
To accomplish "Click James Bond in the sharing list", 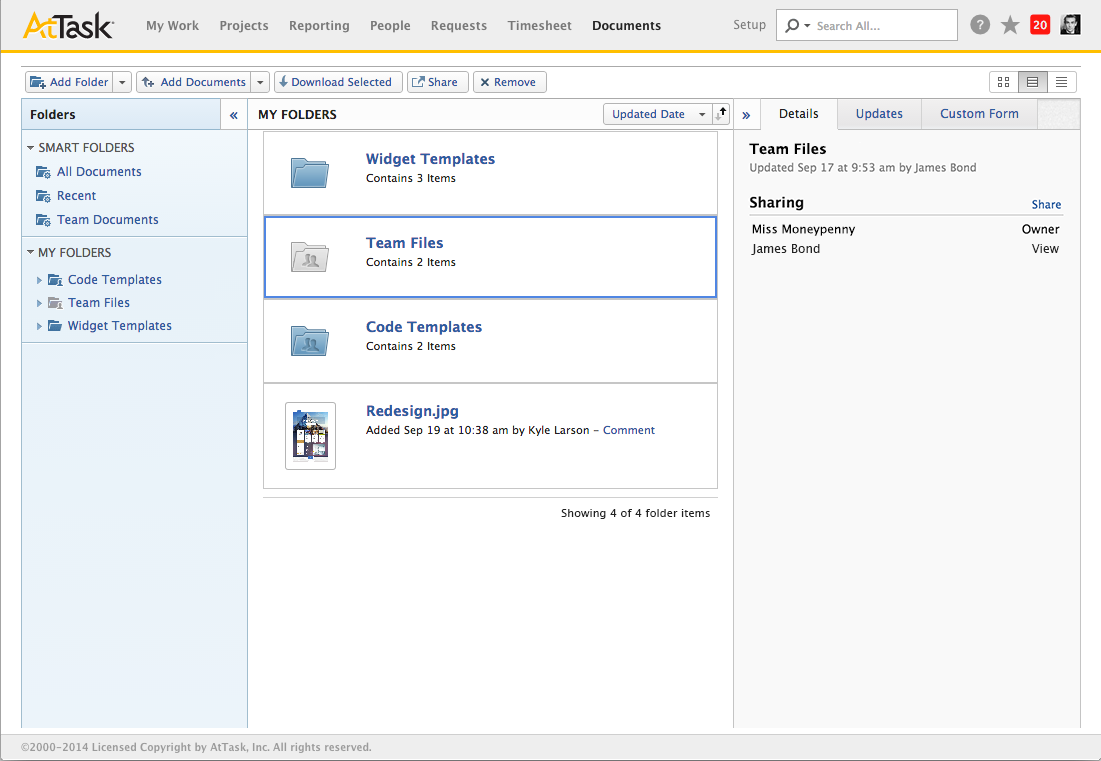I will pos(786,249).
